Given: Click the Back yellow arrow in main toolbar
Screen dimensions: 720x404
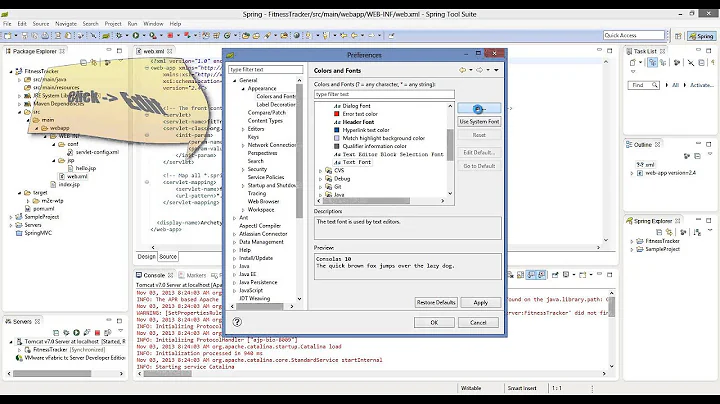Looking at the screenshot, I should (x=354, y=35).
